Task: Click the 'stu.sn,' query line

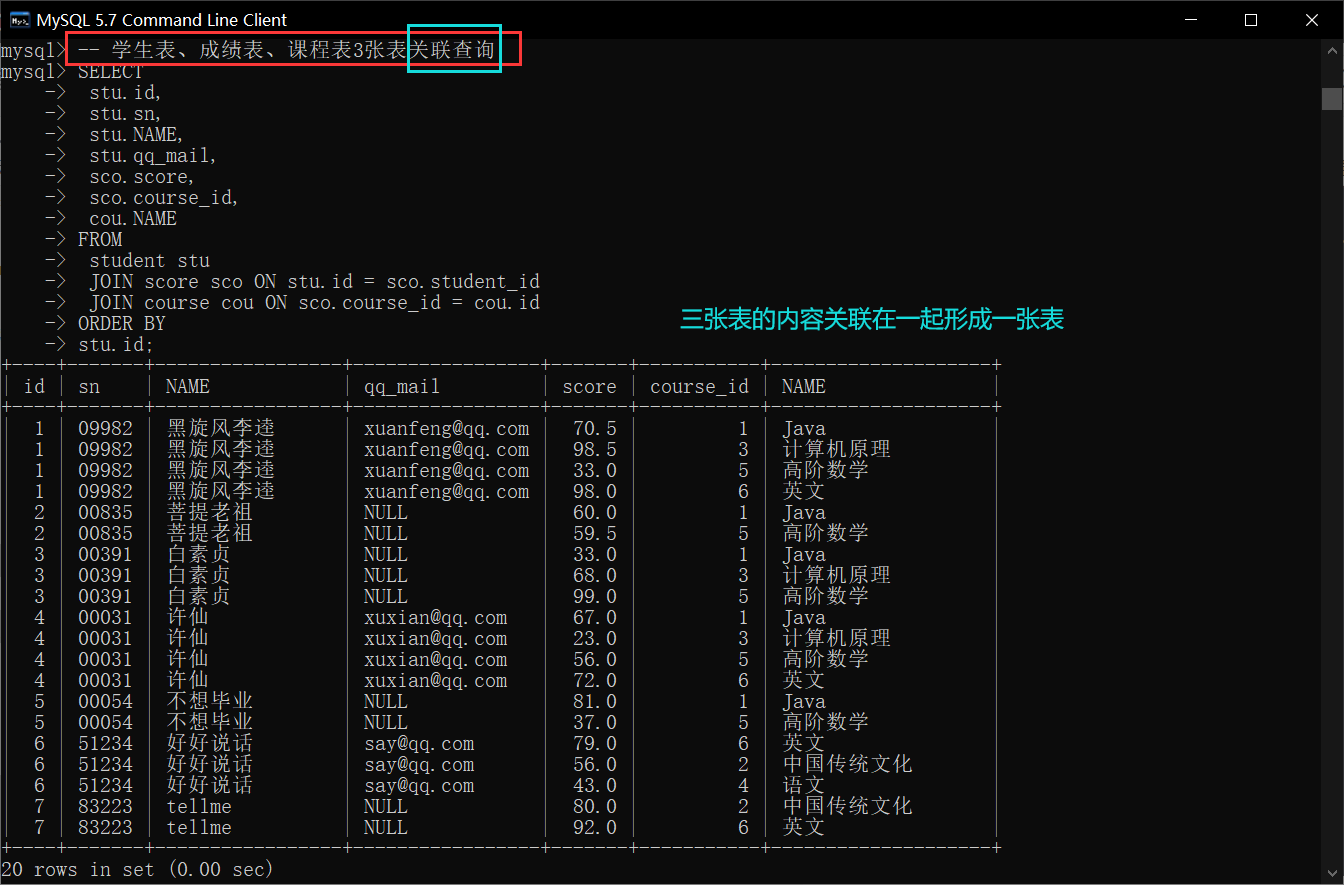Action: (x=125, y=114)
